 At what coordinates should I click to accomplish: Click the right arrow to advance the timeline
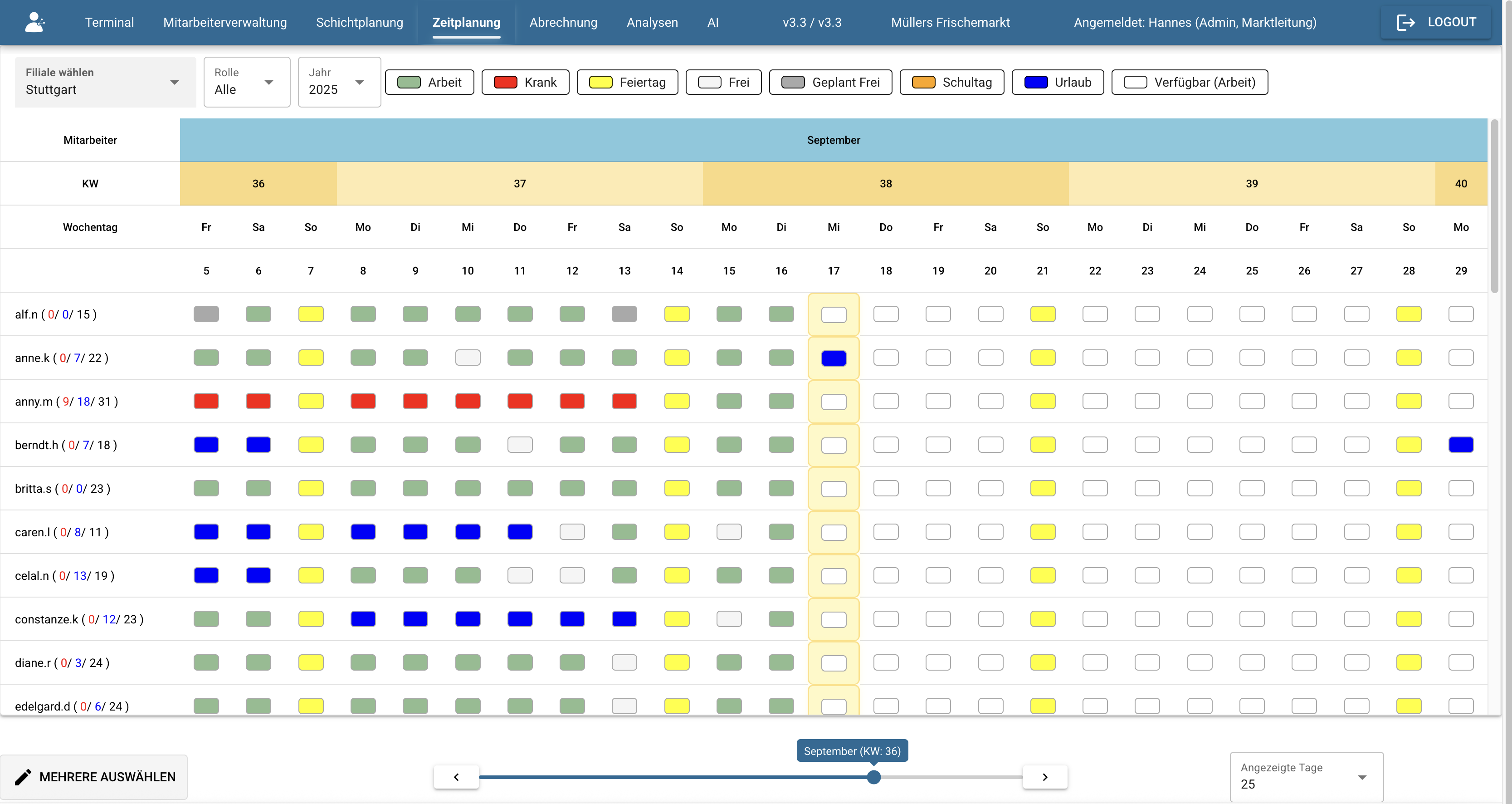point(1045,776)
